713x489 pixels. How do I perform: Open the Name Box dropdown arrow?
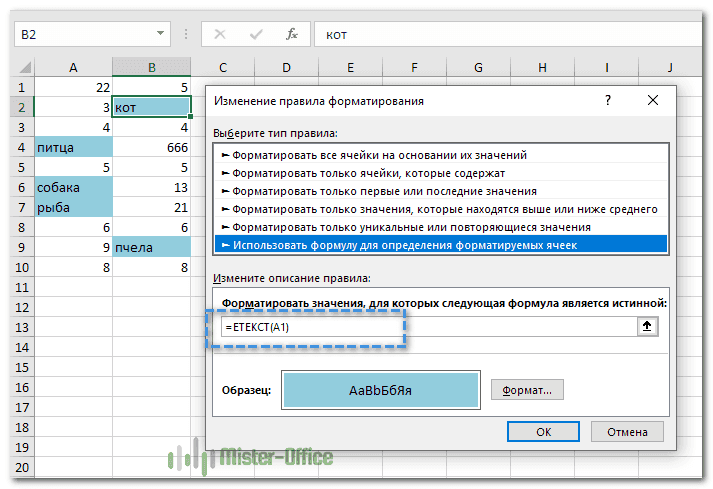click(x=160, y=33)
